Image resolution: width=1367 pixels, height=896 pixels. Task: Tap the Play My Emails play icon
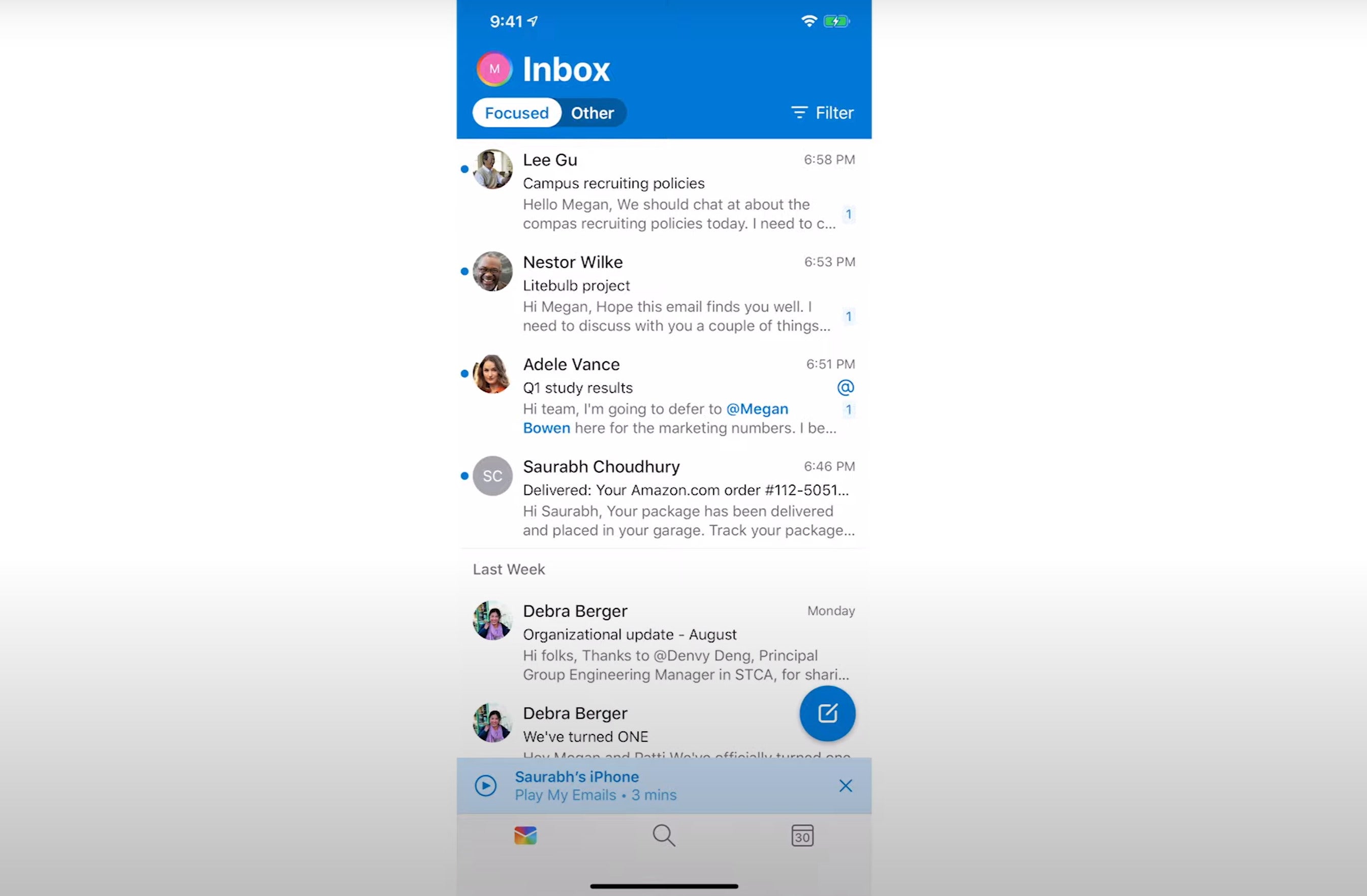point(484,786)
